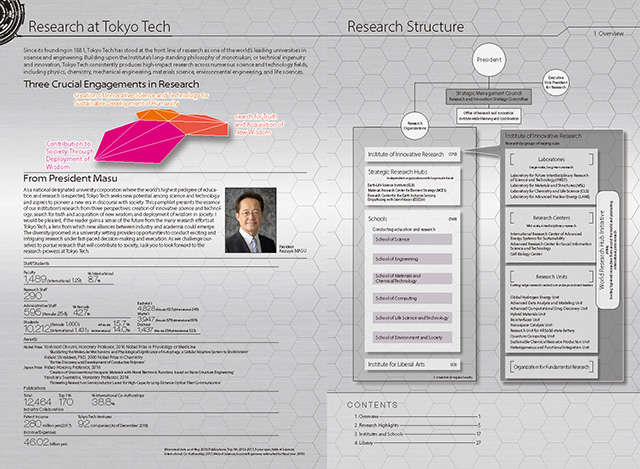Select 'School of Materials and Chemical Technology' bar
The height and width of the screenshot is (469, 640).
412,278
